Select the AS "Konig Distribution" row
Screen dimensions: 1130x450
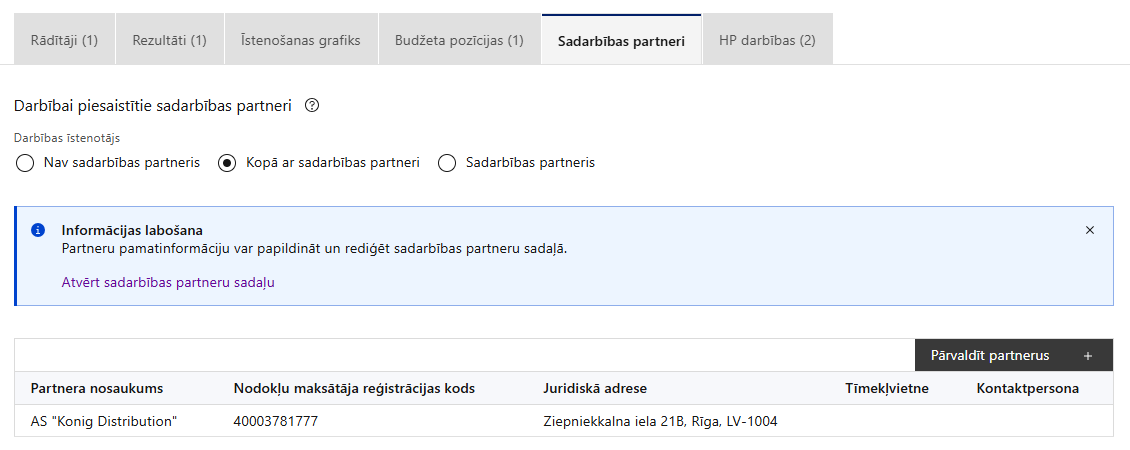(104, 421)
